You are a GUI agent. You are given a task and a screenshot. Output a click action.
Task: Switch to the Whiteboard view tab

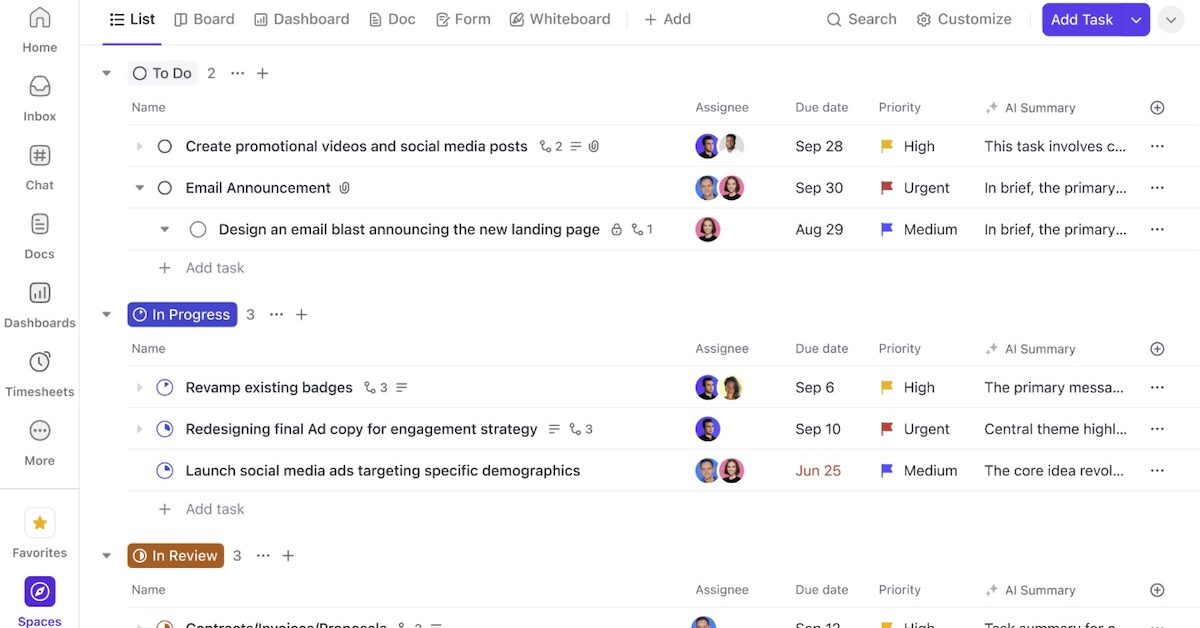pyautogui.click(x=559, y=19)
